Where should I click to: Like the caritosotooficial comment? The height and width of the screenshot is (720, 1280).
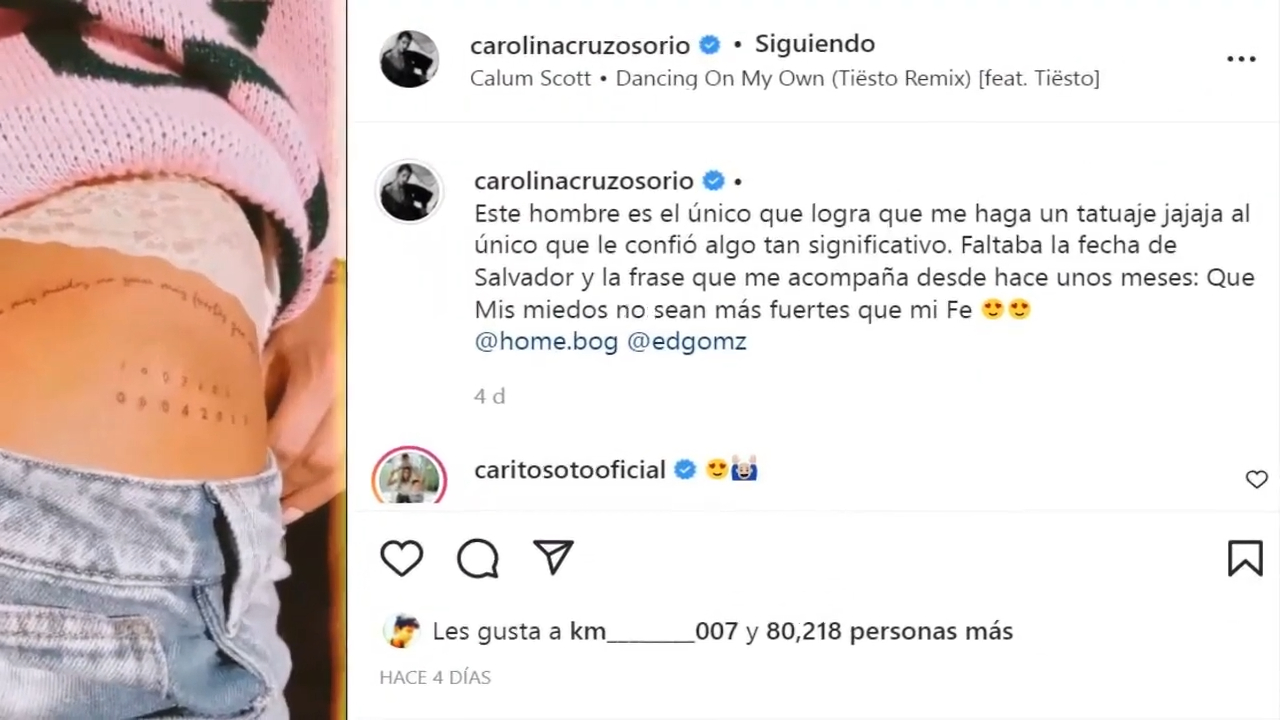pyautogui.click(x=1257, y=480)
